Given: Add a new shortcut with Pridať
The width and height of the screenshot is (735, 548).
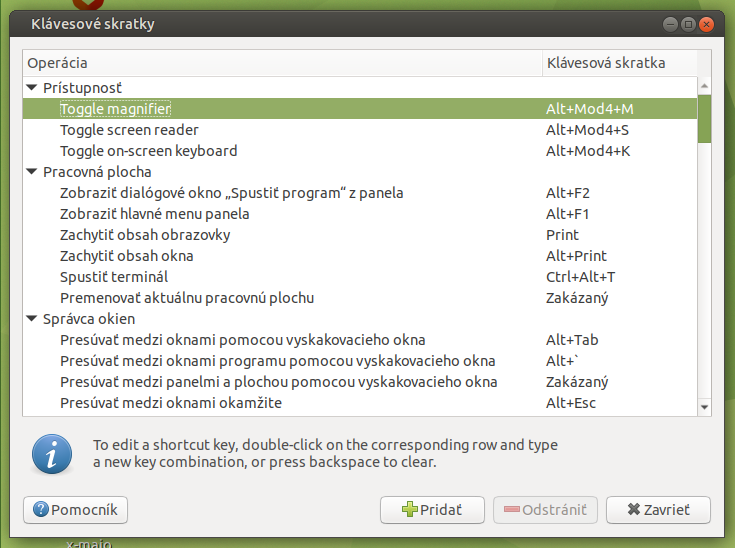Looking at the screenshot, I should tap(432, 510).
